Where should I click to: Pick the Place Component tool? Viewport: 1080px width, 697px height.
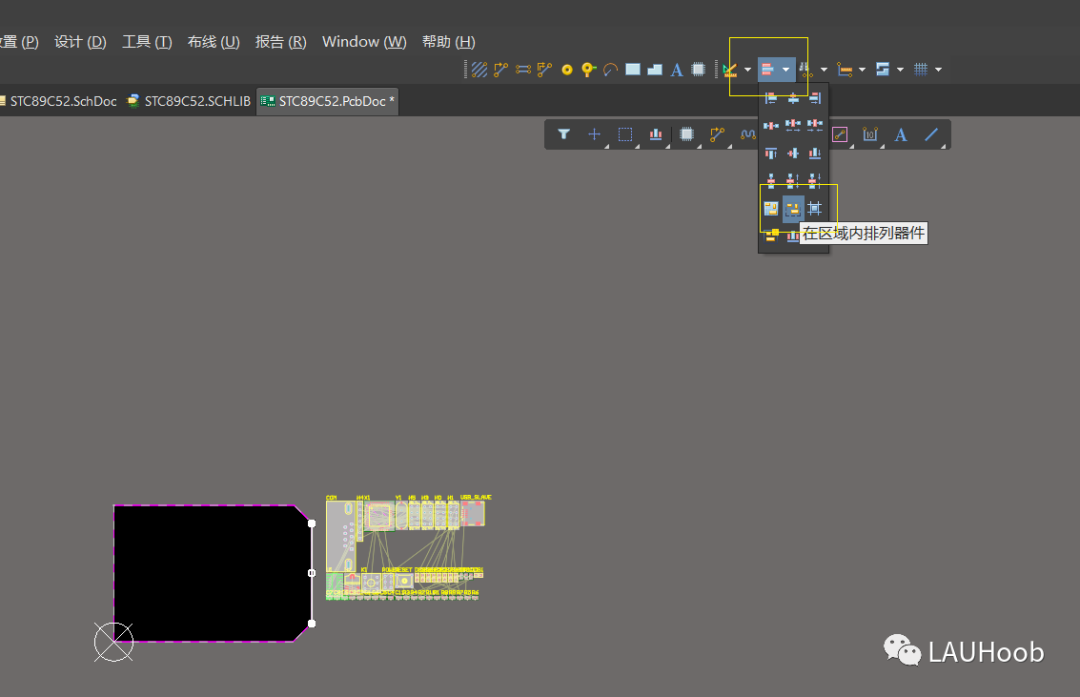[699, 68]
